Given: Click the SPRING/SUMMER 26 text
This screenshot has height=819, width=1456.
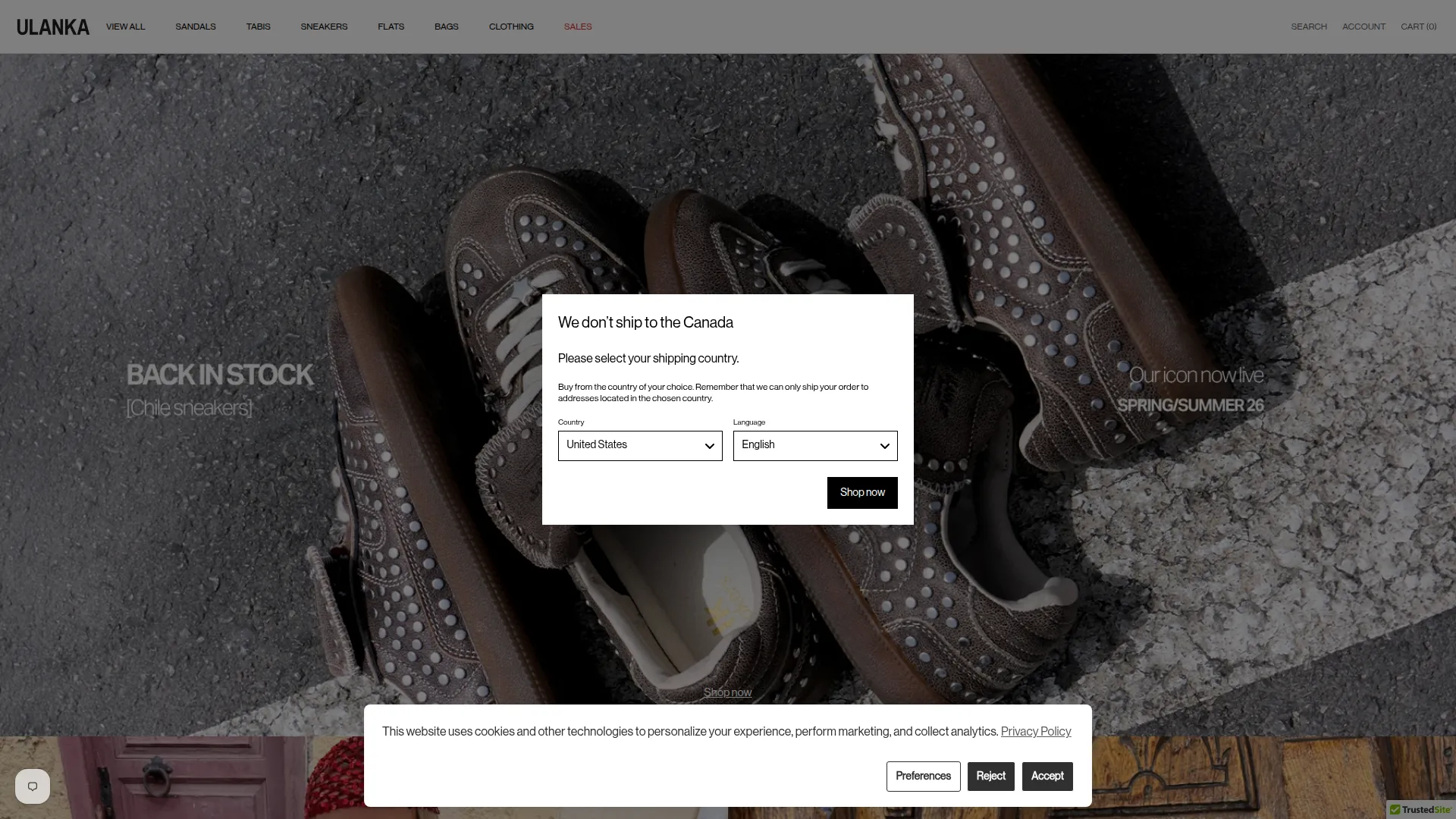Looking at the screenshot, I should (1191, 406).
